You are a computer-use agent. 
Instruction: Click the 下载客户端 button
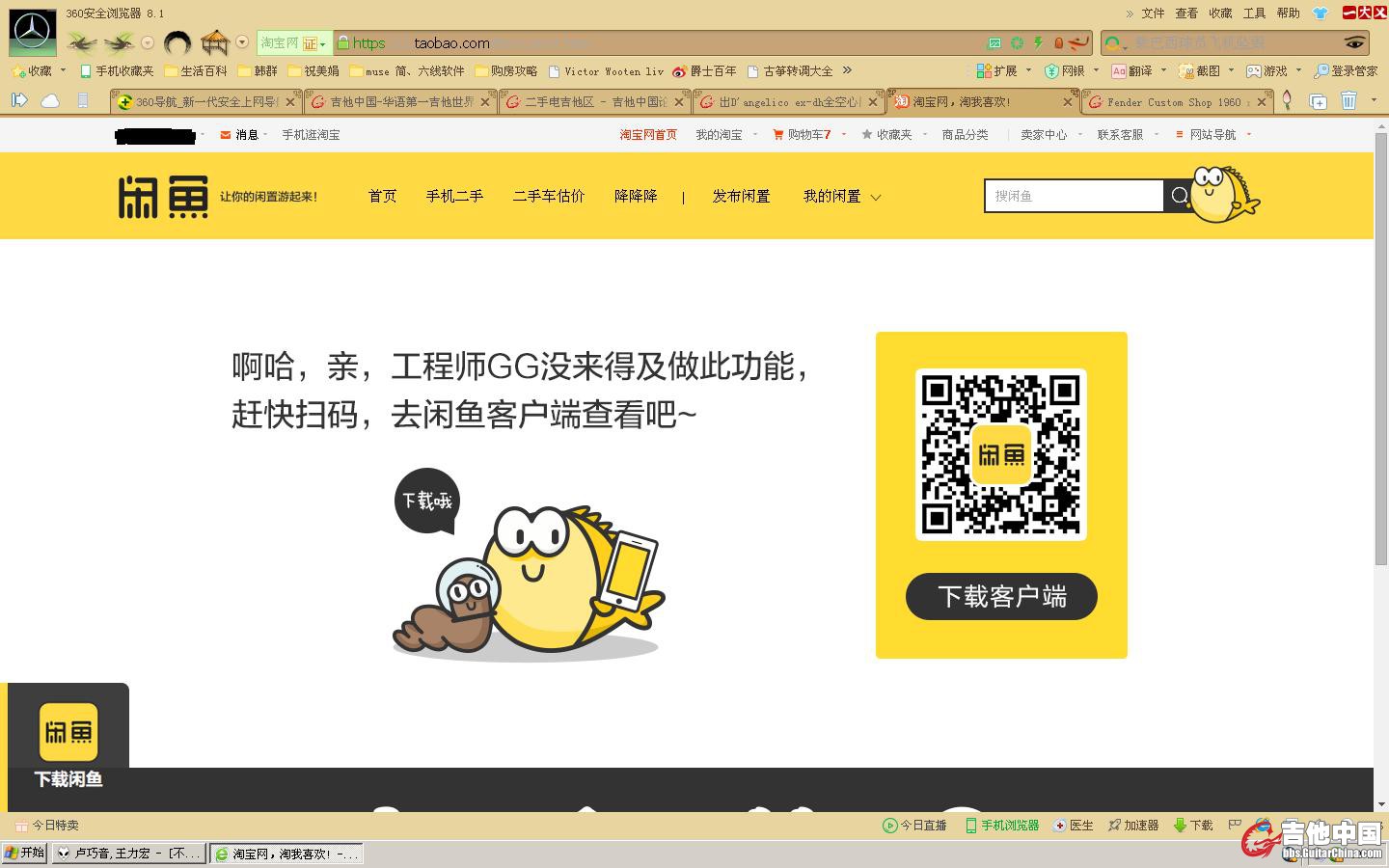[x=1001, y=597]
